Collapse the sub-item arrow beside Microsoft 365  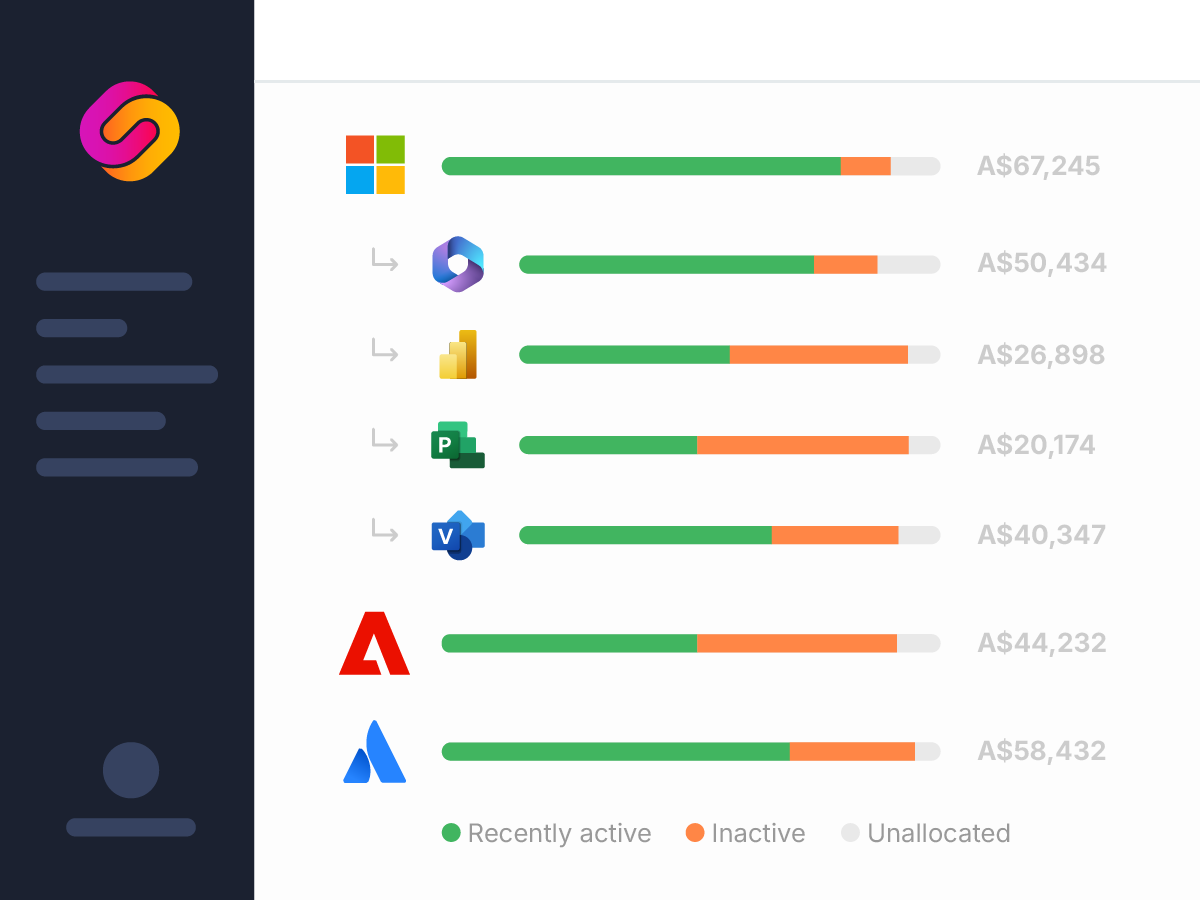click(x=385, y=261)
